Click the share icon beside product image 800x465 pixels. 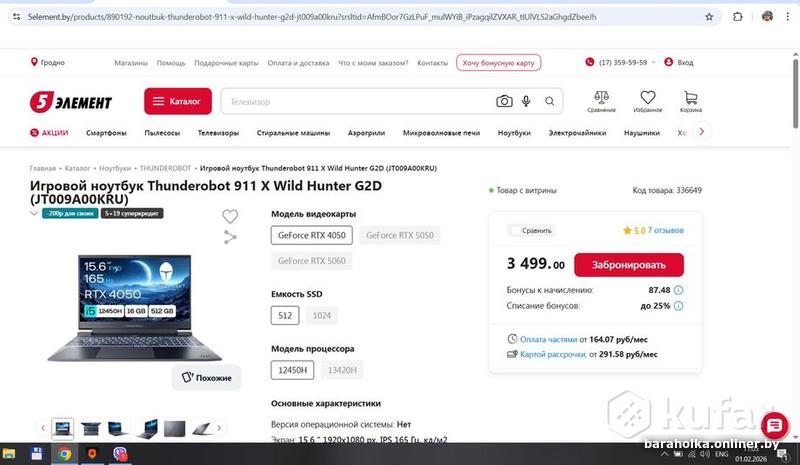pos(230,237)
